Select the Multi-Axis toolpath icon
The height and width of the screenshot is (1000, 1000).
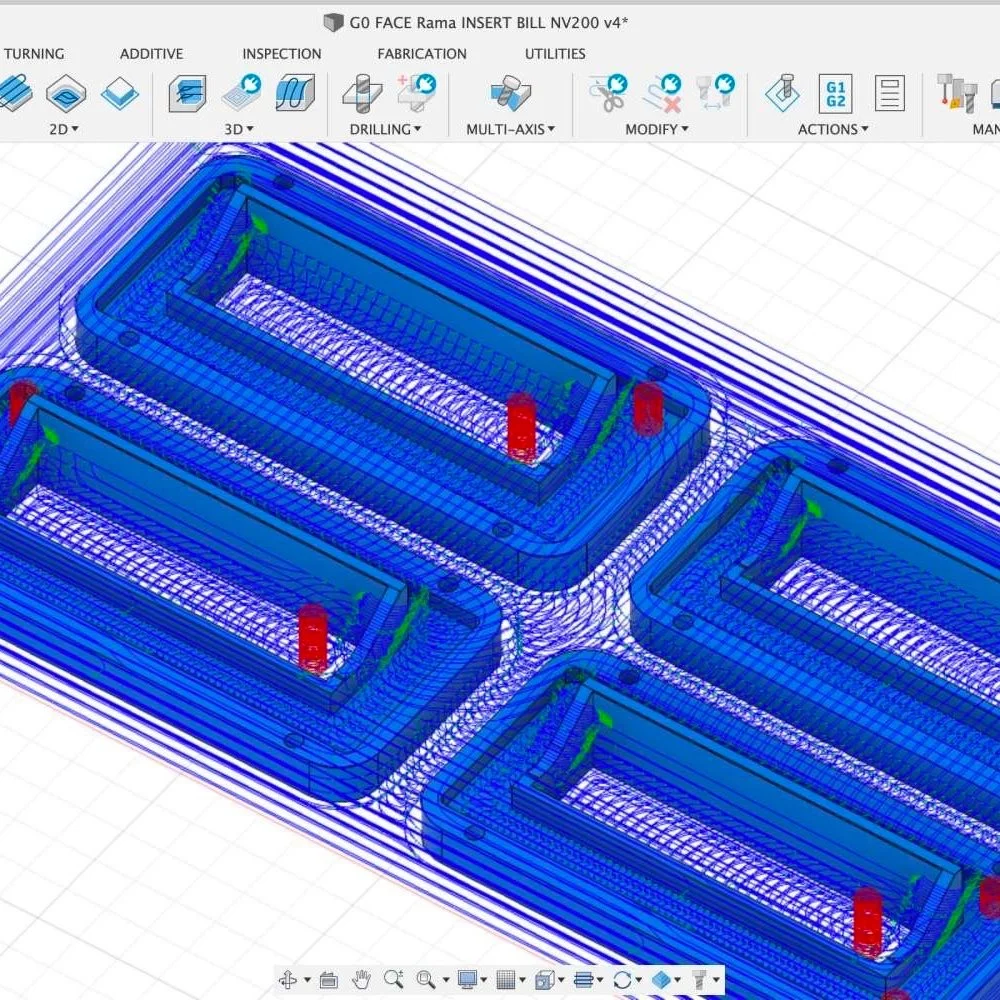pos(510,93)
